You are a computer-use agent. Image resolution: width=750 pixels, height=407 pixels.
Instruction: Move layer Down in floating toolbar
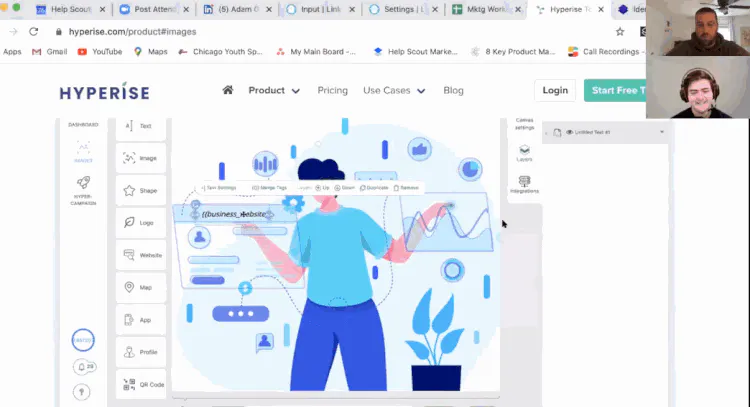[x=344, y=188]
